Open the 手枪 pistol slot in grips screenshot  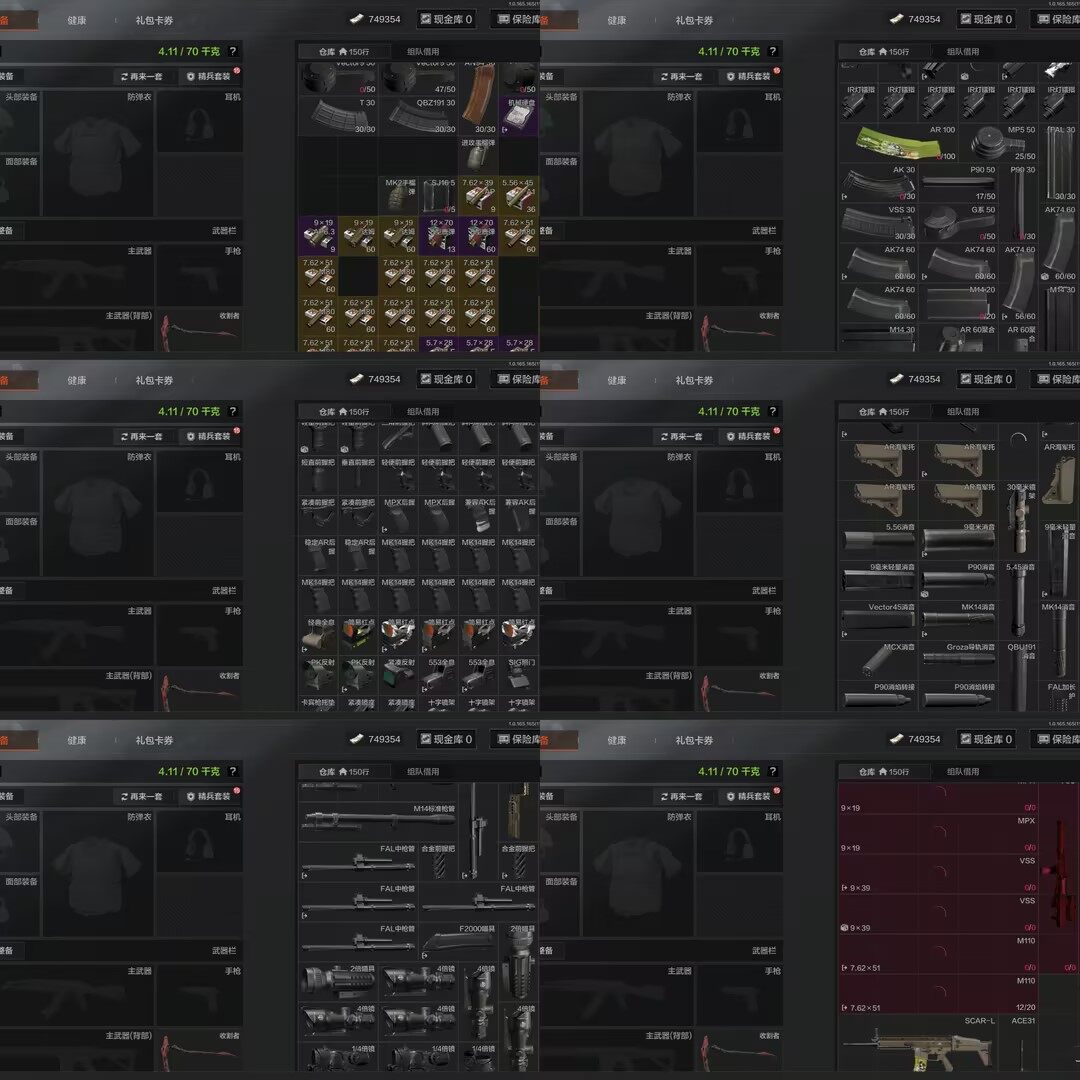tap(199, 634)
